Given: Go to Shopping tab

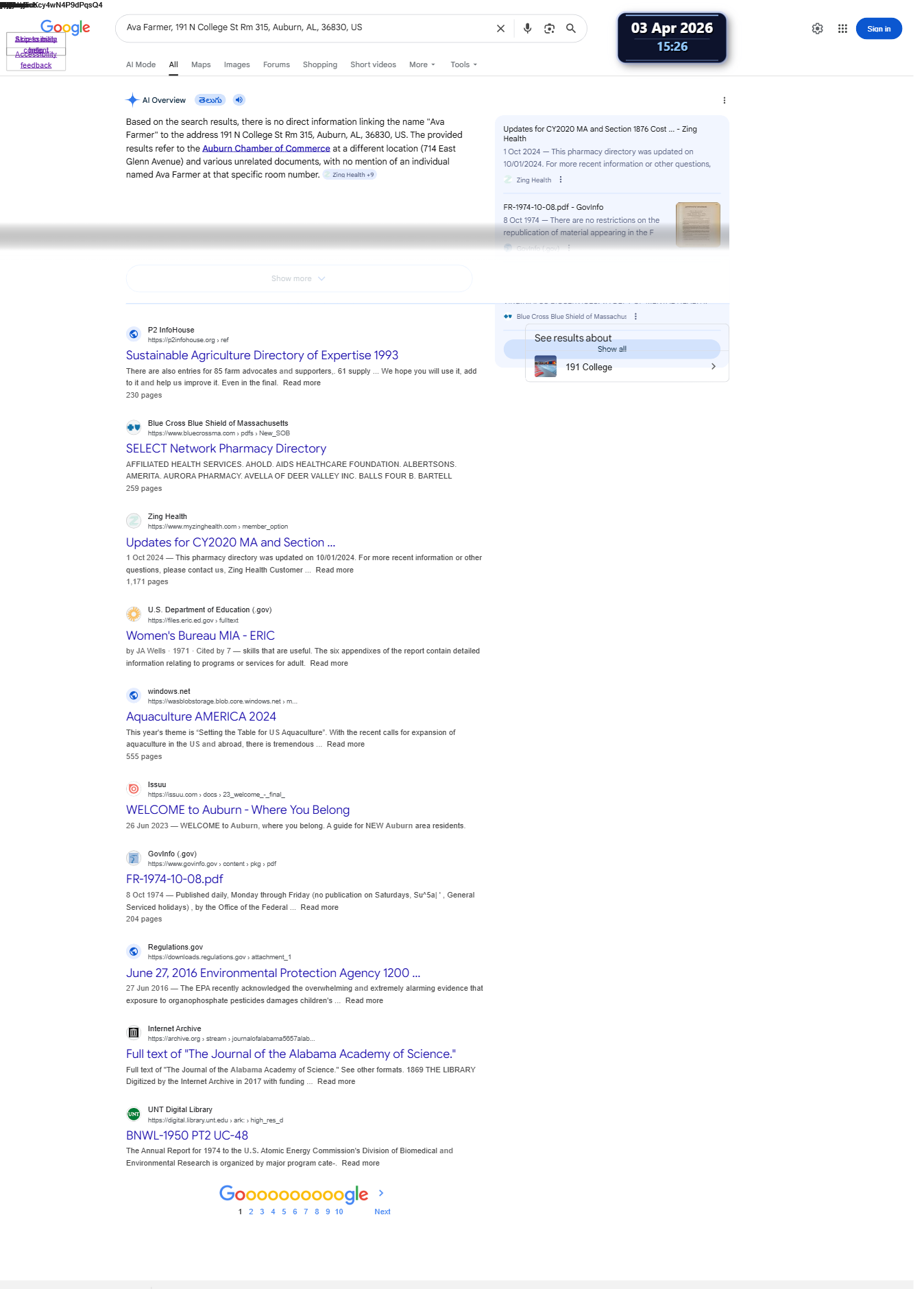Looking at the screenshot, I should point(320,64).
